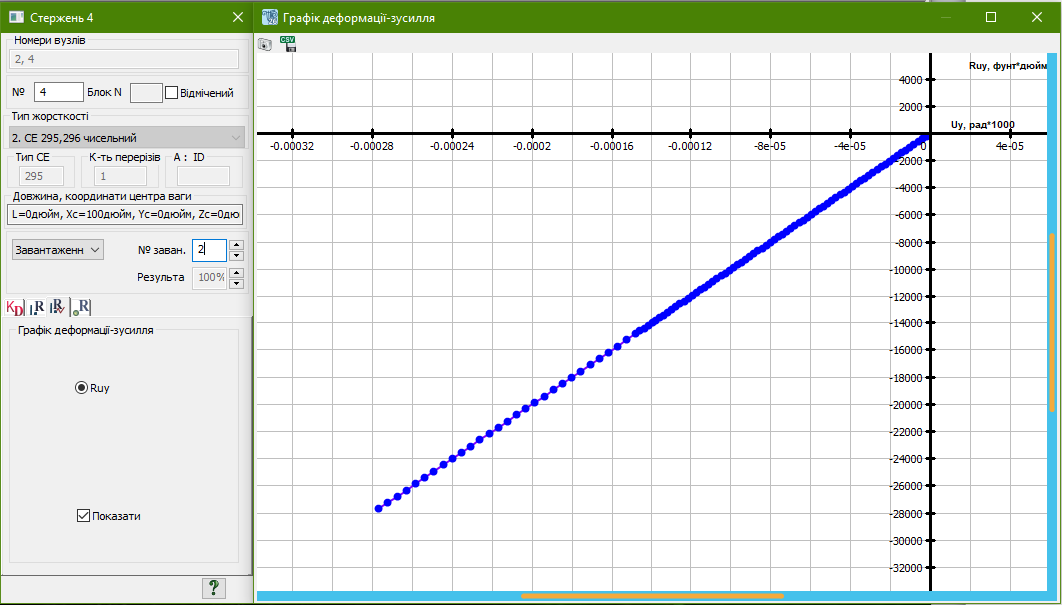
Task: Uncheck the Показати checkbox
Action: pos(83,516)
